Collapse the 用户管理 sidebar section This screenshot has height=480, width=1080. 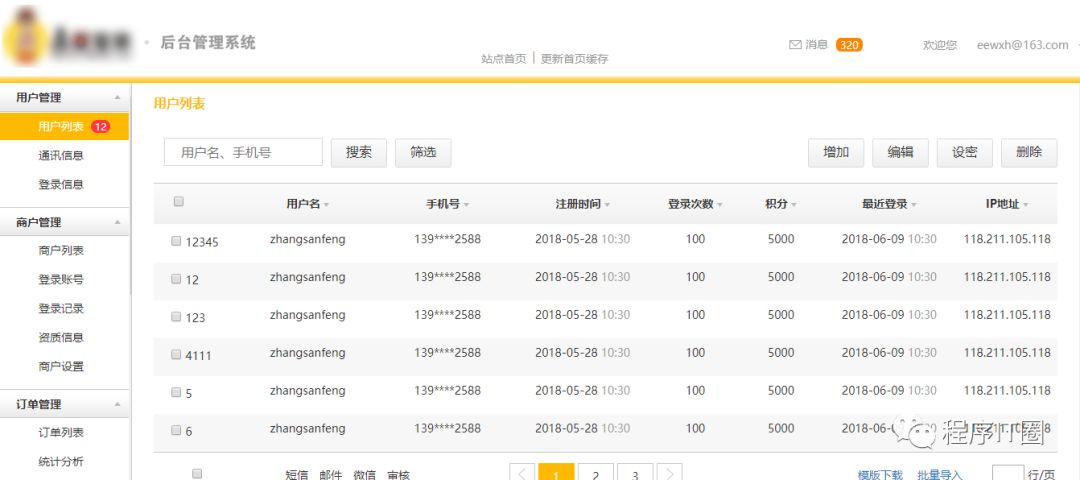point(117,98)
